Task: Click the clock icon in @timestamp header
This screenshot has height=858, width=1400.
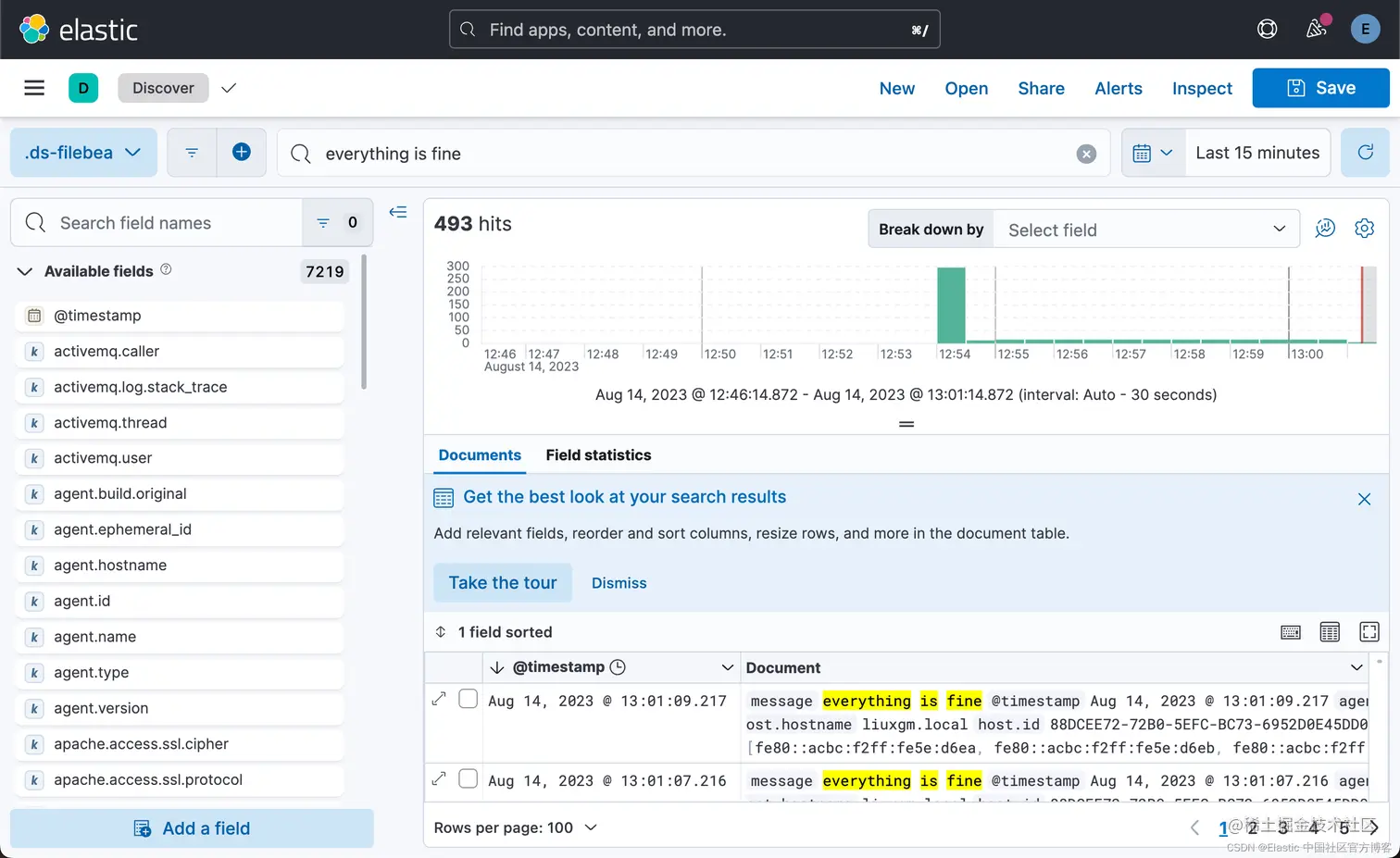Action: tap(618, 667)
